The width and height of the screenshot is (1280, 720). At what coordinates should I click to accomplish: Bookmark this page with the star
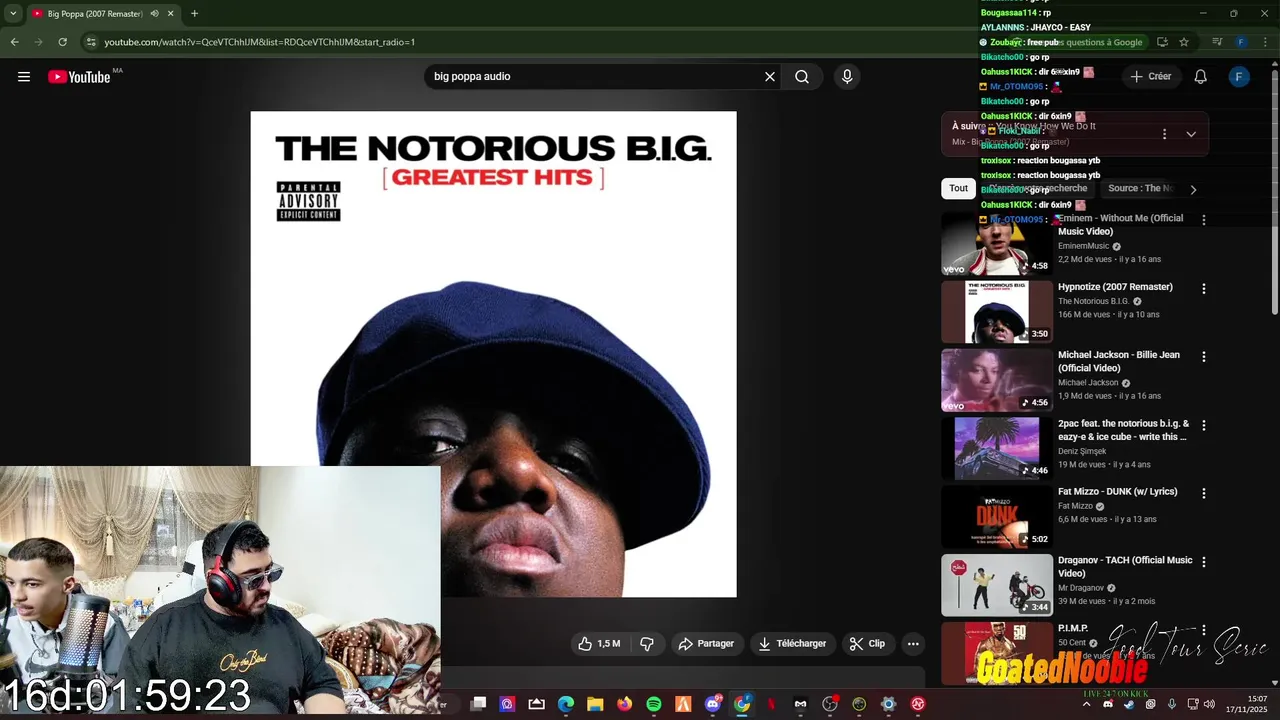(x=1184, y=42)
